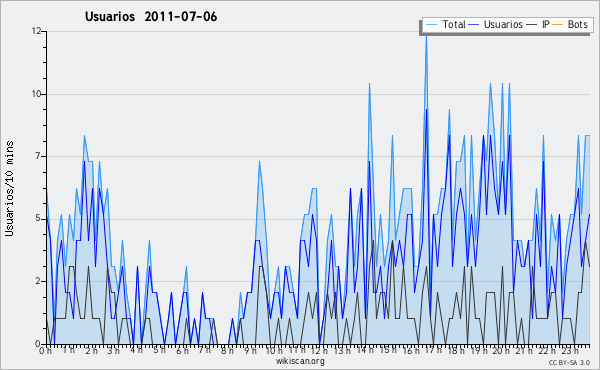
Task: Click the x-axis label '14 h'
Action: point(365,350)
